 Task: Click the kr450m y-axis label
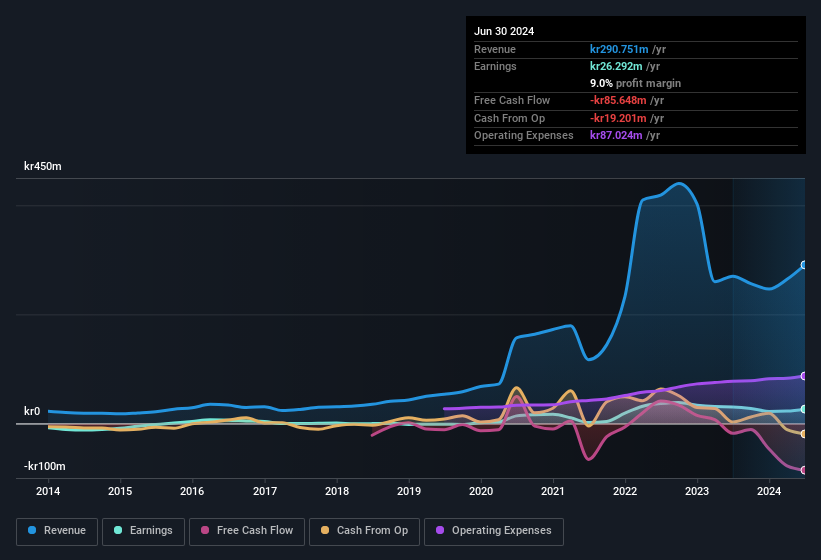coord(42,166)
